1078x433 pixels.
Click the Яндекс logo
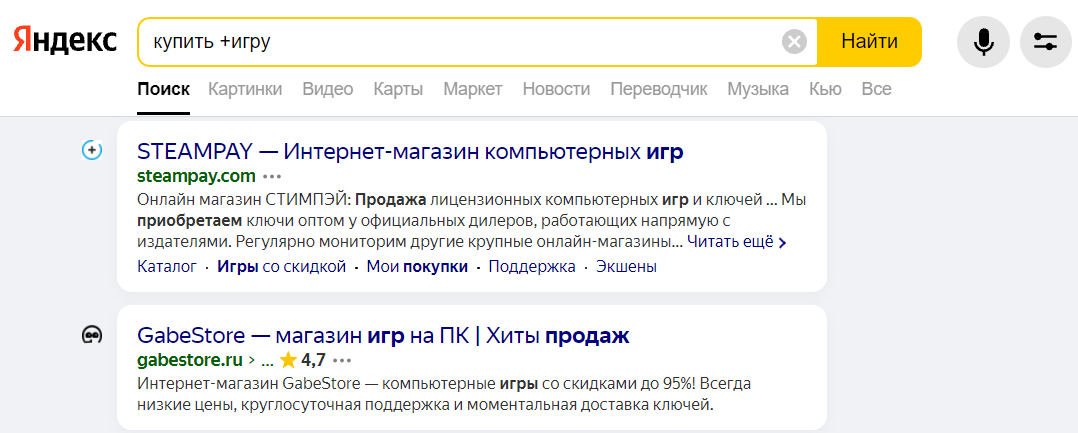(65, 42)
